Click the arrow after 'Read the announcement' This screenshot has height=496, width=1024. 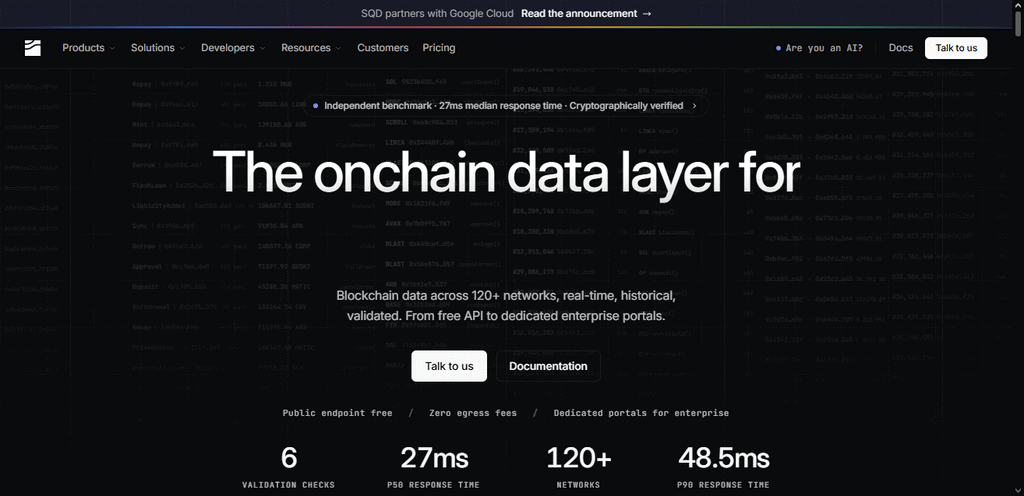(647, 13)
